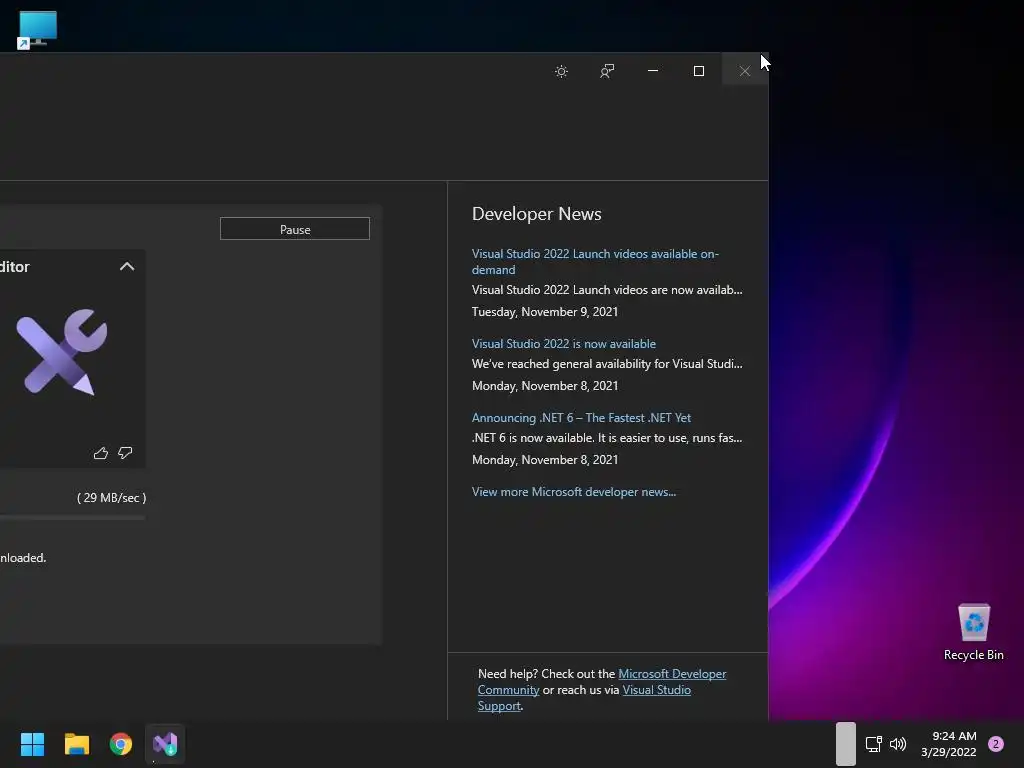Open notifications badge showing 2
Viewport: 1024px width, 768px height.
pyautogui.click(x=996, y=744)
